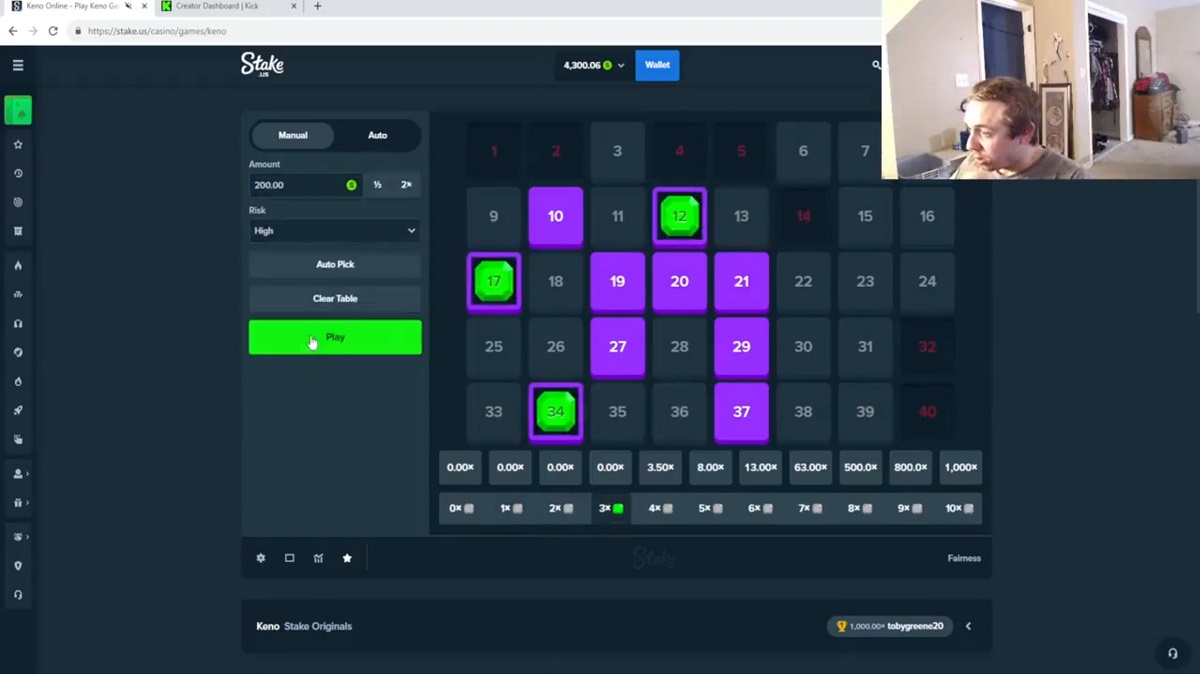Deselect number 20 on the Keno board

coord(680,281)
